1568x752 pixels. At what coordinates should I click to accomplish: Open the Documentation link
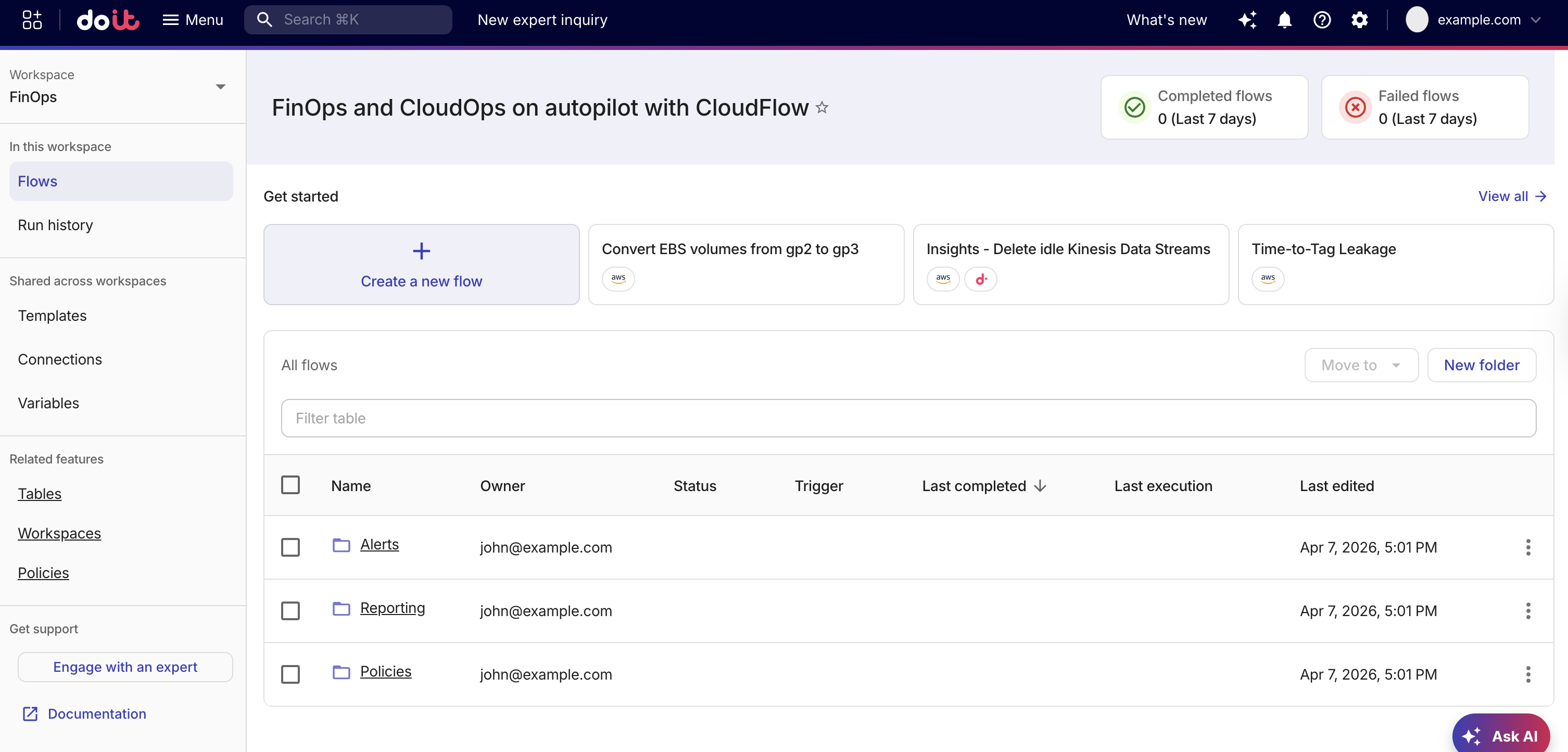[97, 713]
